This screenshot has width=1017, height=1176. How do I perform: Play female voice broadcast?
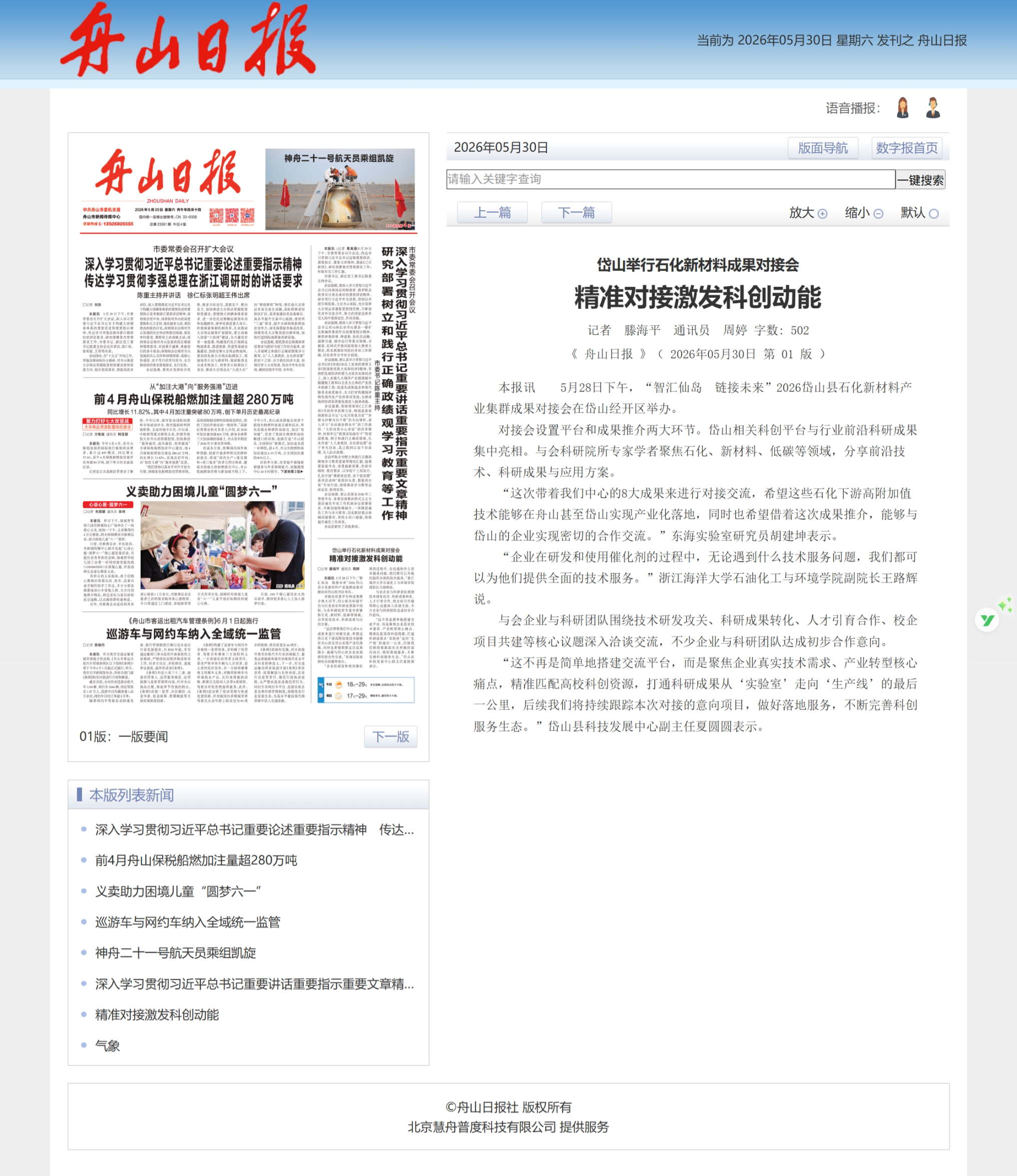(902, 108)
